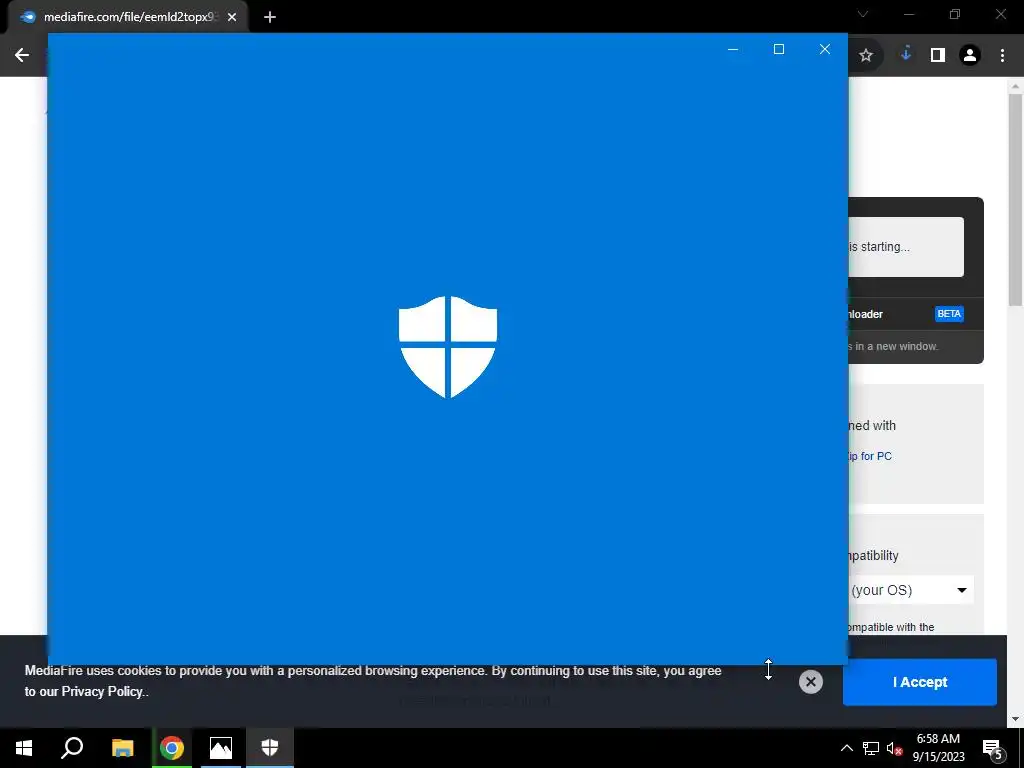The image size is (1024, 768).
Task: Close the mediafire.com tab
Action: click(x=232, y=17)
